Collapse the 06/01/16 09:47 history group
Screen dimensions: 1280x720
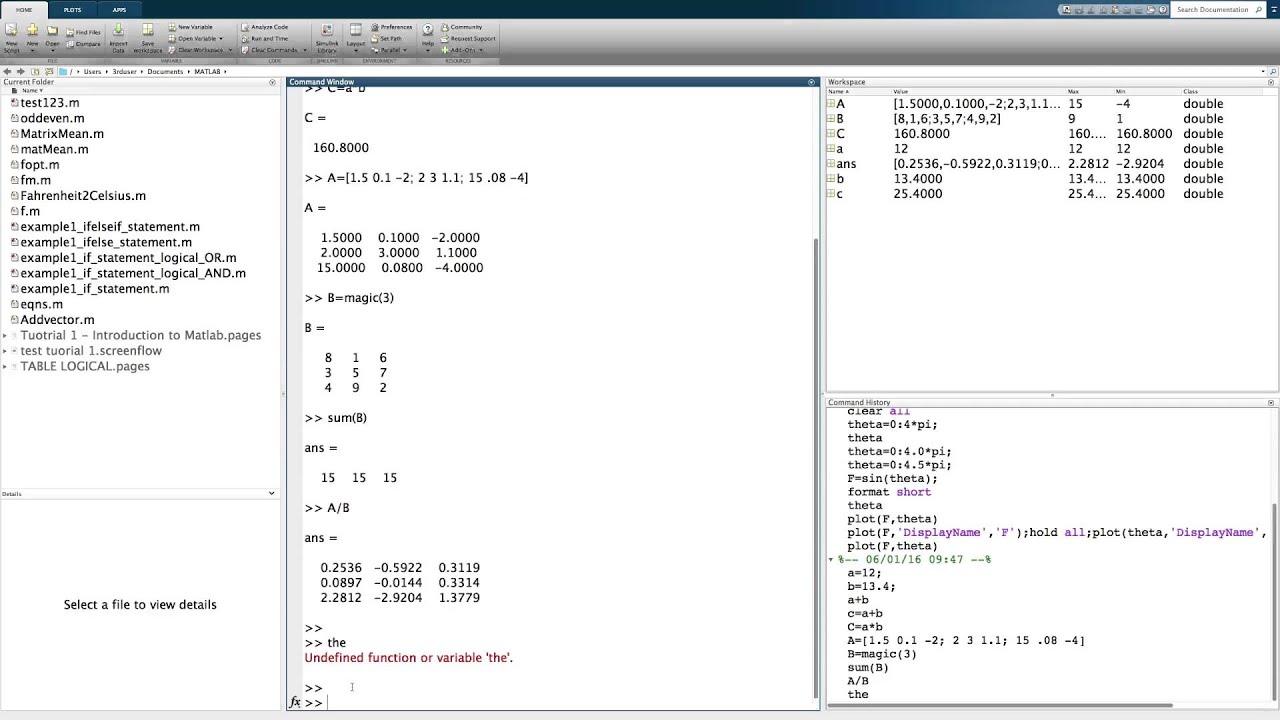[831, 560]
